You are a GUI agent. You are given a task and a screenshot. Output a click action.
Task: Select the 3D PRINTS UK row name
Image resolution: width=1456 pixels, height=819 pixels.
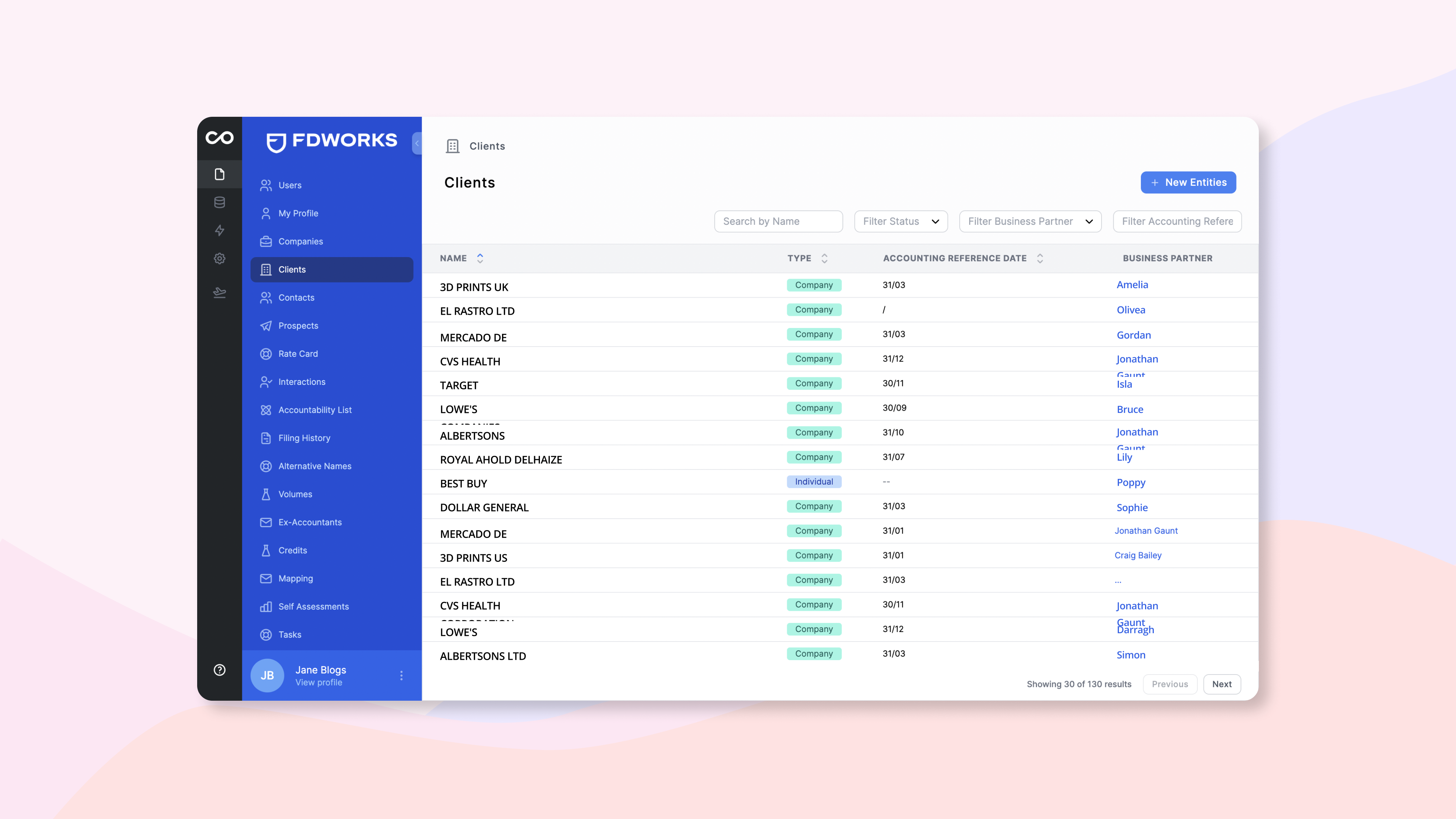[x=474, y=287]
